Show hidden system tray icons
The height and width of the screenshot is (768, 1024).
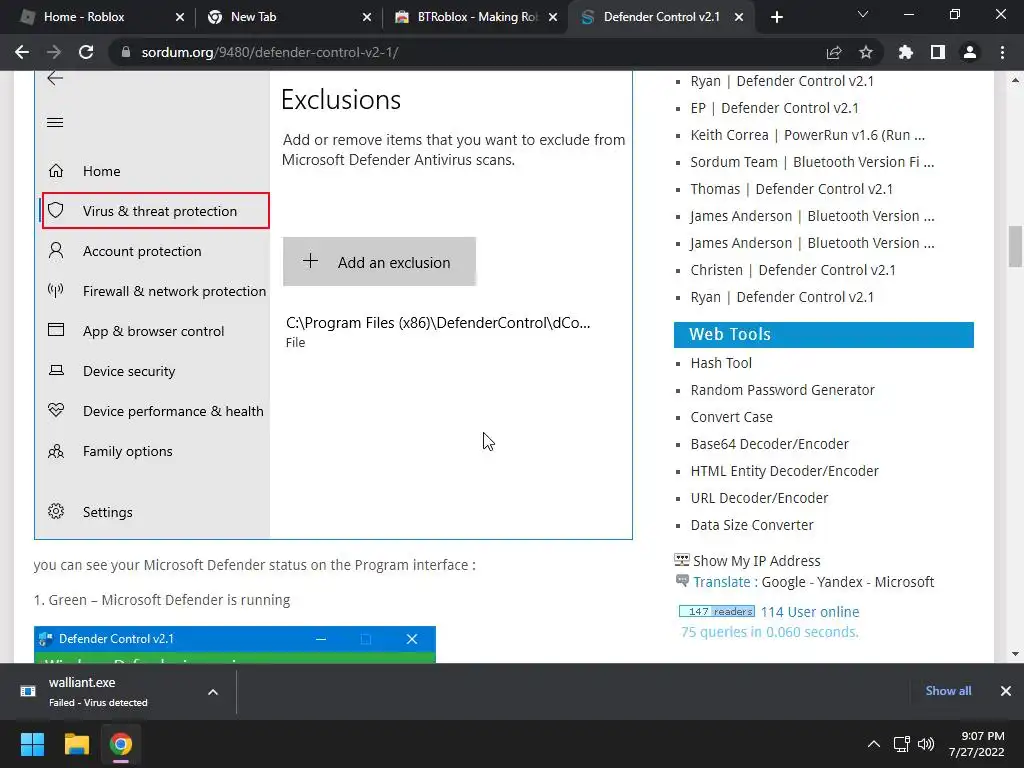(x=873, y=744)
